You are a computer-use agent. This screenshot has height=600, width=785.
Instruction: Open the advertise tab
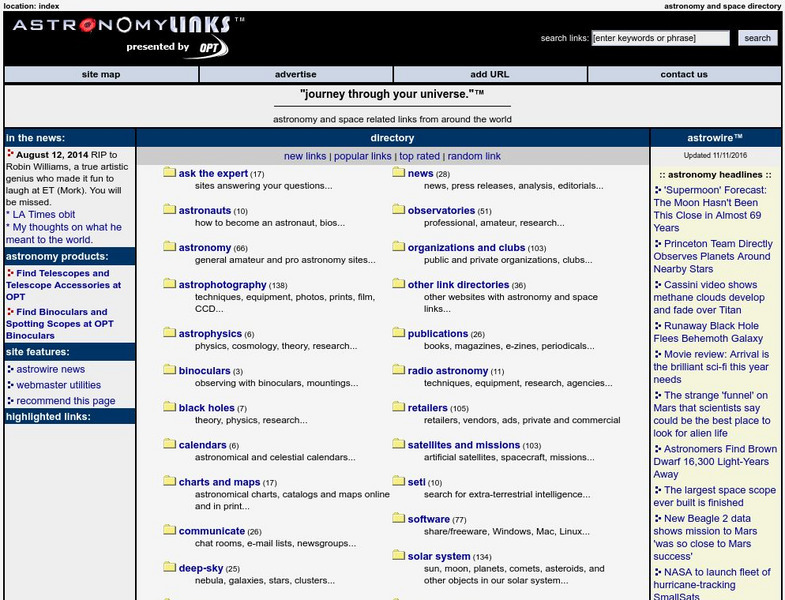[x=295, y=74]
